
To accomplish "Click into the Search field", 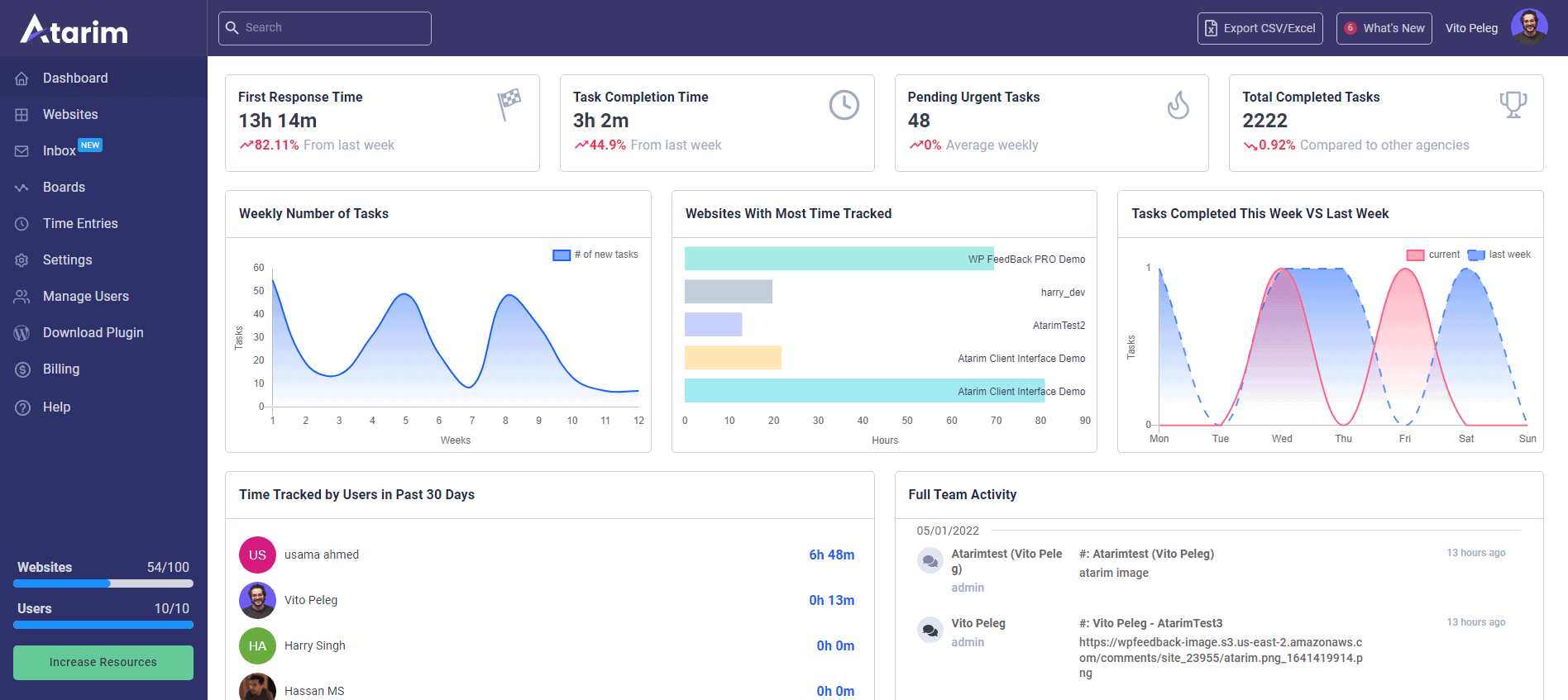I will click(325, 28).
